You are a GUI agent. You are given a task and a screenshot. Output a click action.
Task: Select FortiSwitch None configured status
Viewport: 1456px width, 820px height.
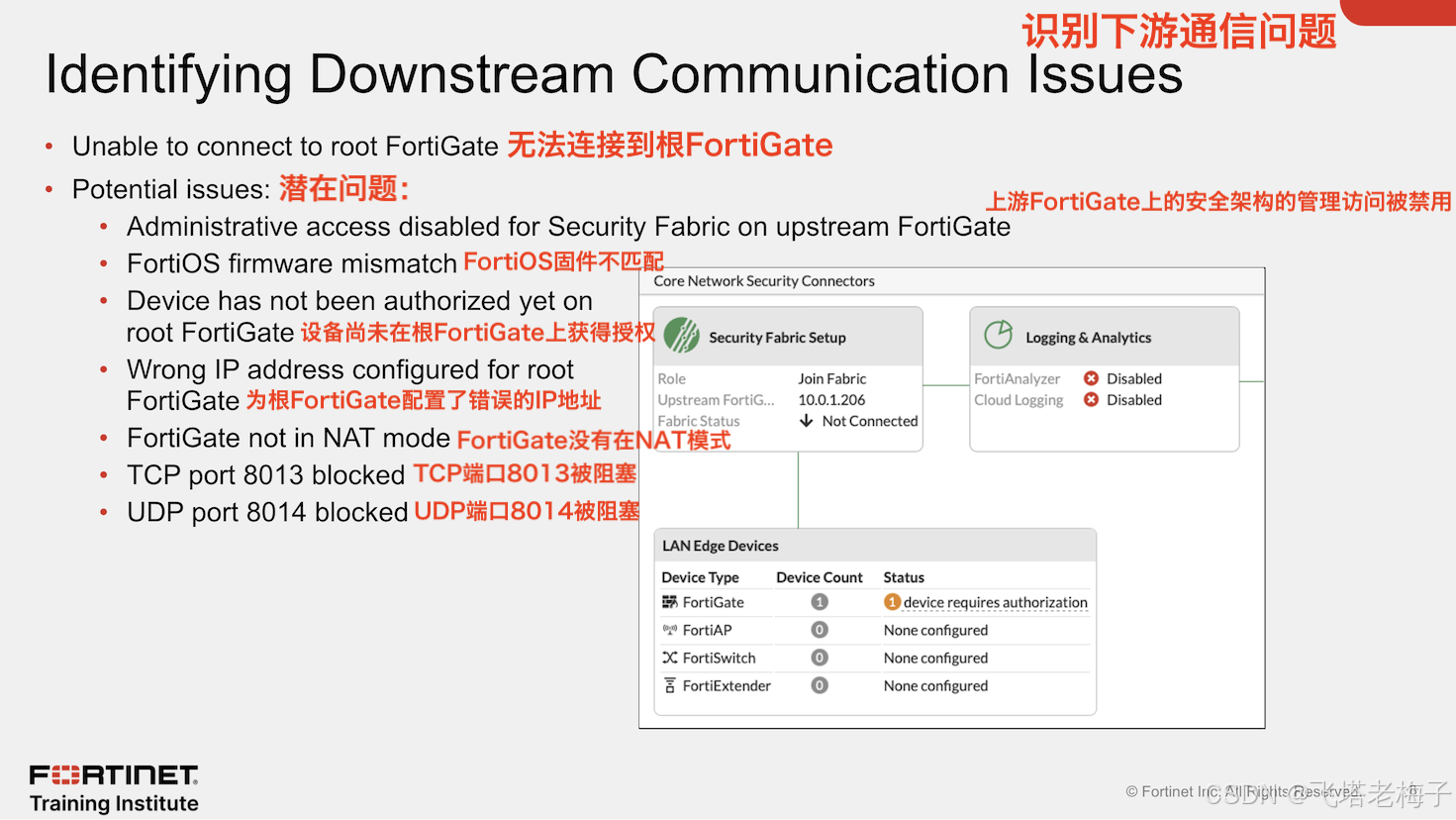(935, 658)
